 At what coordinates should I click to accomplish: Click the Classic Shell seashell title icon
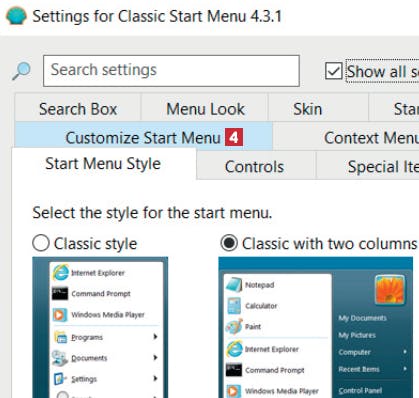(16, 16)
